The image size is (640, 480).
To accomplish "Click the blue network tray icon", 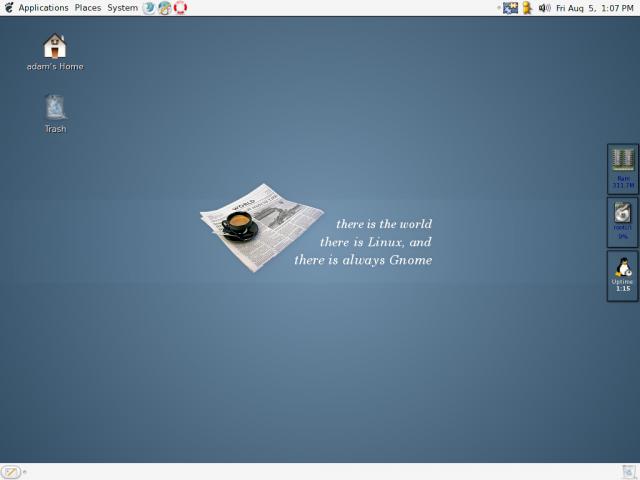I will [510, 8].
